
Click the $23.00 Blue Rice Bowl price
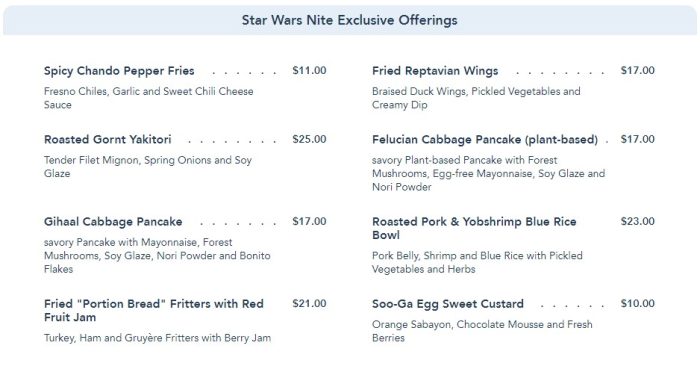638,221
